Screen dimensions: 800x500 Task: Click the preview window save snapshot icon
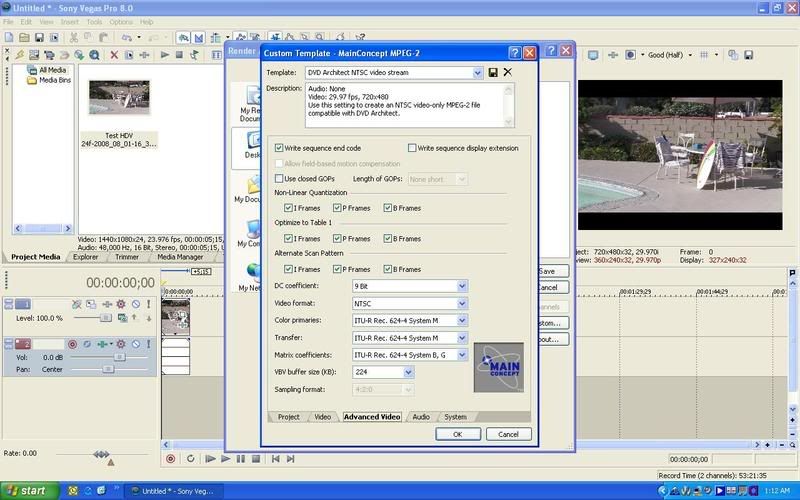[748, 55]
